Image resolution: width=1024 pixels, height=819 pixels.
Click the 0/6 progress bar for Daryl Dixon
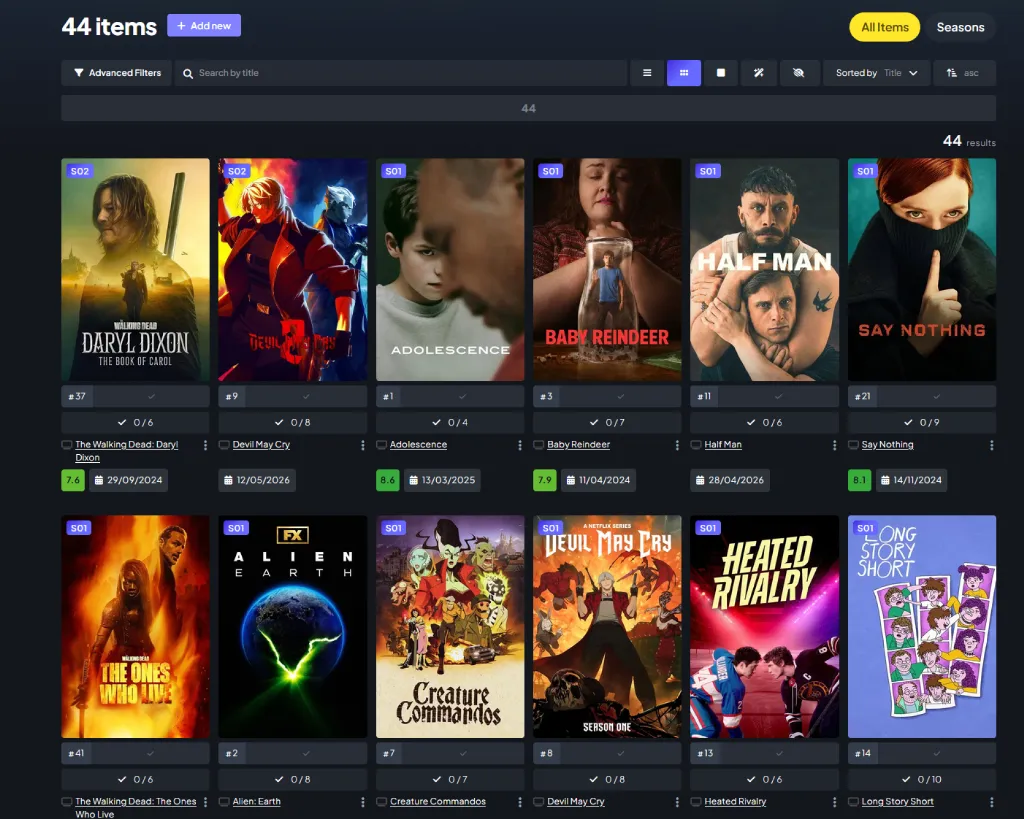[x=135, y=423]
